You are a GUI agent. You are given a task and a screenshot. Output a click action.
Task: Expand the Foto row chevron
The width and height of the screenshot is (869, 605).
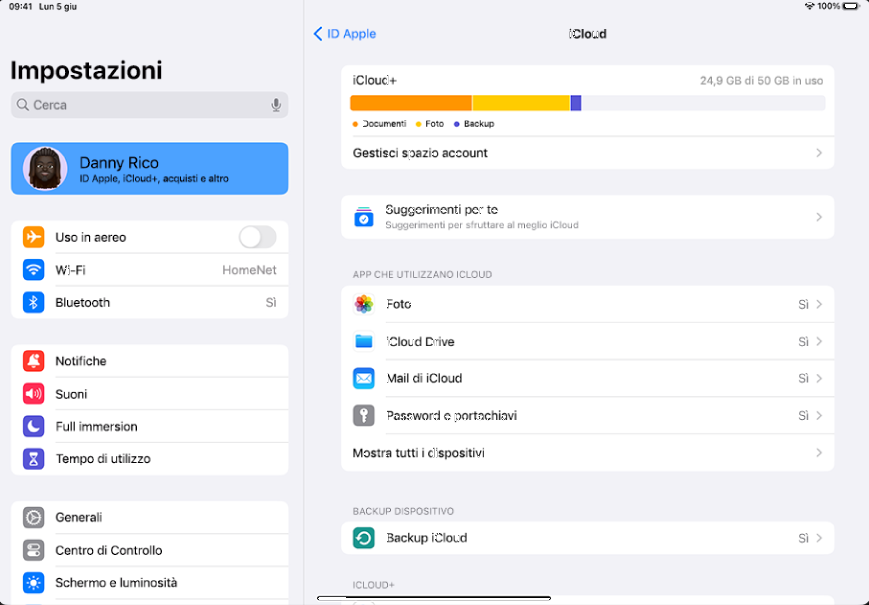point(819,304)
